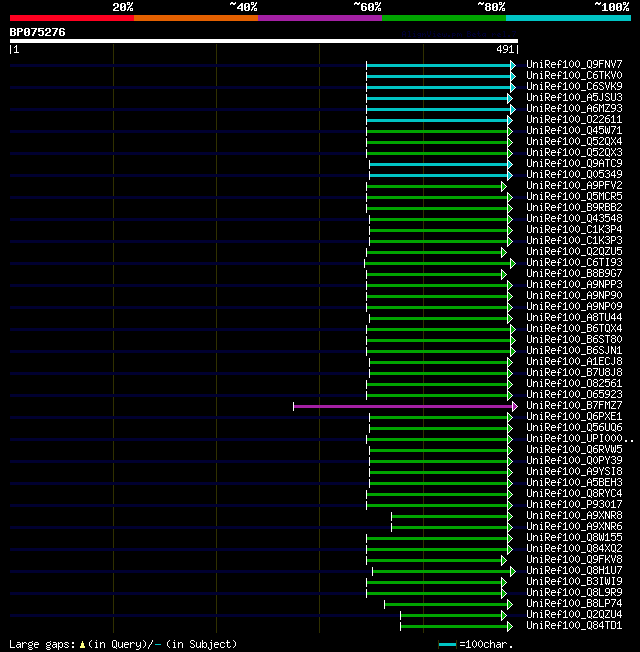
Task: Click the BP075276 query name
Action: coord(37,32)
